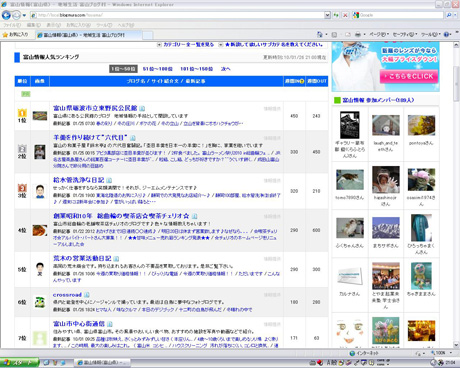Click the small icon beside 給水管洗浄な日記 title
460x368 pixels.
pyautogui.click(x=109, y=180)
